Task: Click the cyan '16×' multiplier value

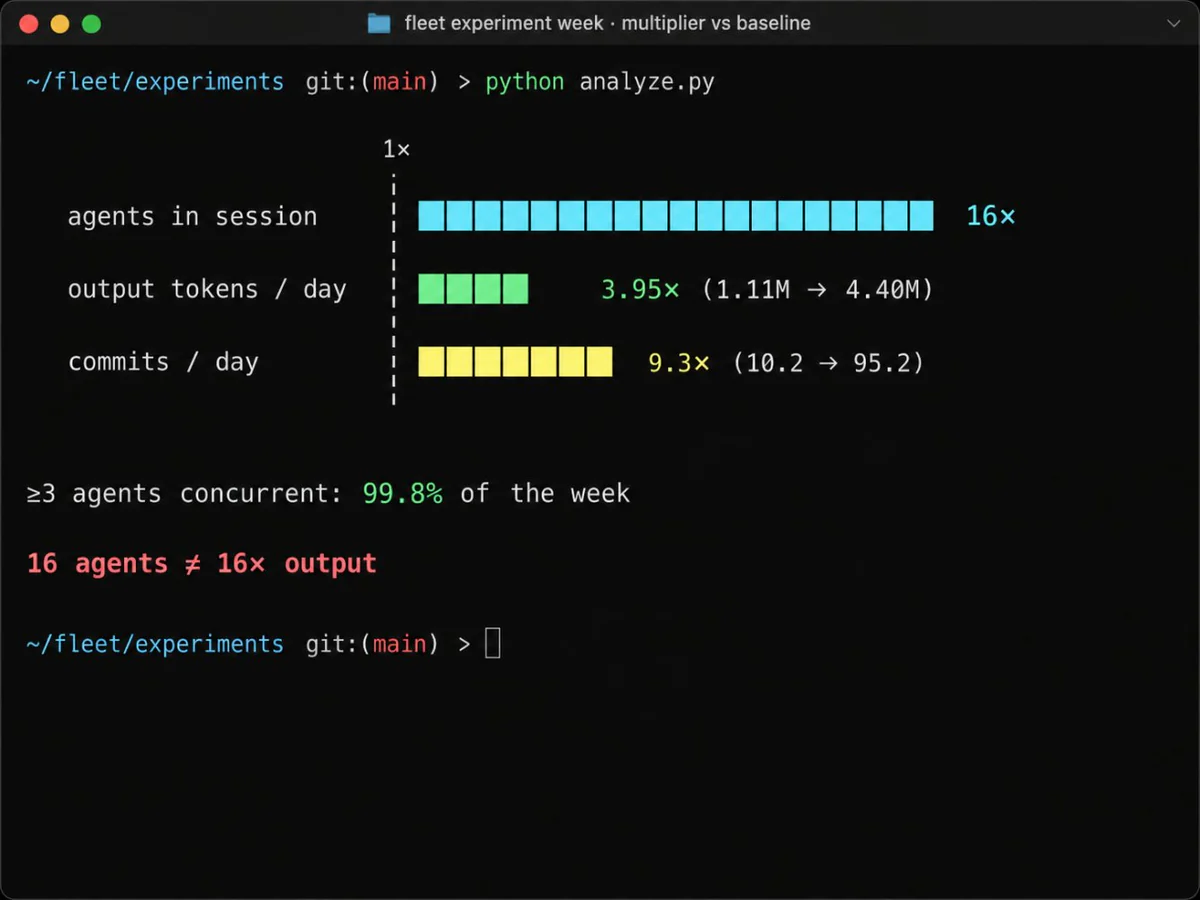Action: click(991, 217)
